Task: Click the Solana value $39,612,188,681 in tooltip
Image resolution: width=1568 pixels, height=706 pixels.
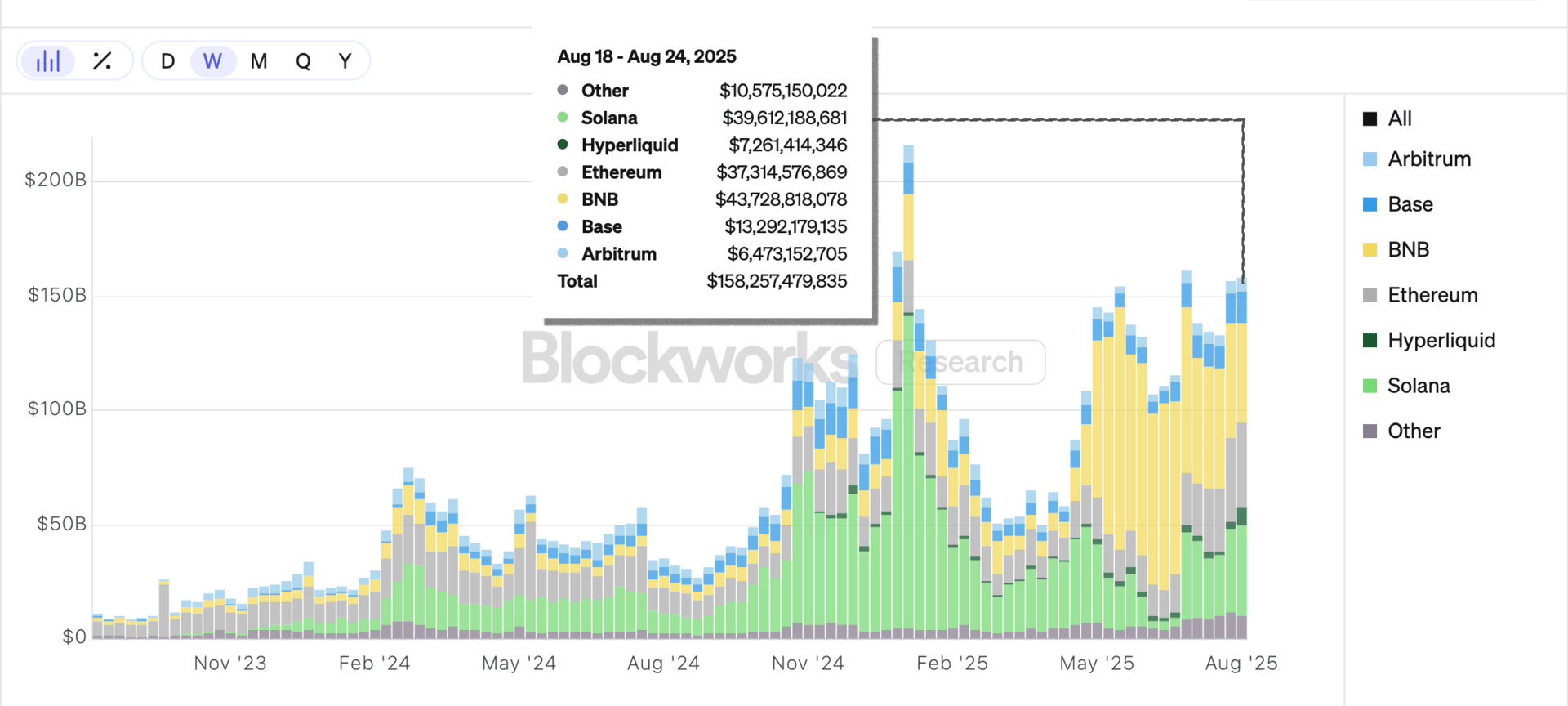Action: 785,118
